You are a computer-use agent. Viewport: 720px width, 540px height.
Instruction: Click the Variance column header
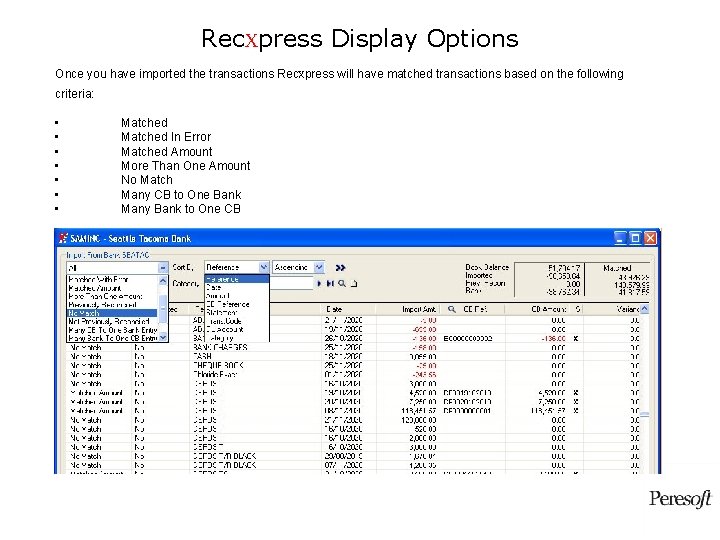627,309
